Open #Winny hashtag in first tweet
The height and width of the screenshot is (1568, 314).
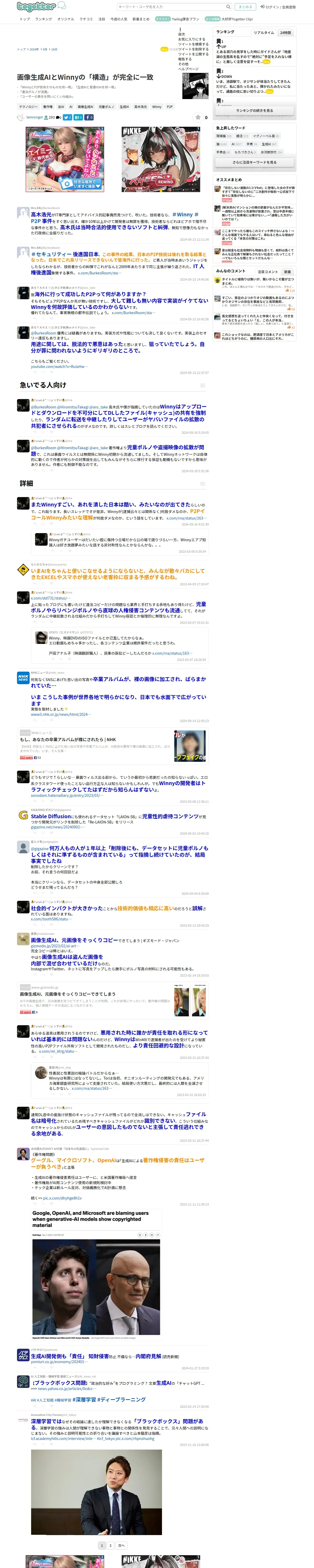[x=185, y=214]
